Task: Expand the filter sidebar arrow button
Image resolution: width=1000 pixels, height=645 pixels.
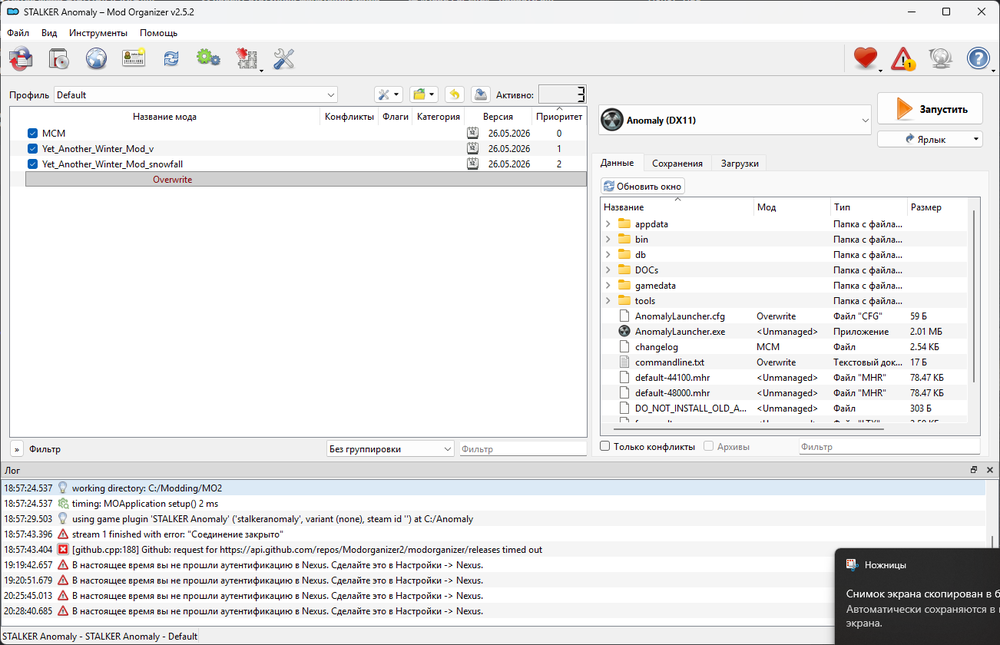Action: (17, 449)
